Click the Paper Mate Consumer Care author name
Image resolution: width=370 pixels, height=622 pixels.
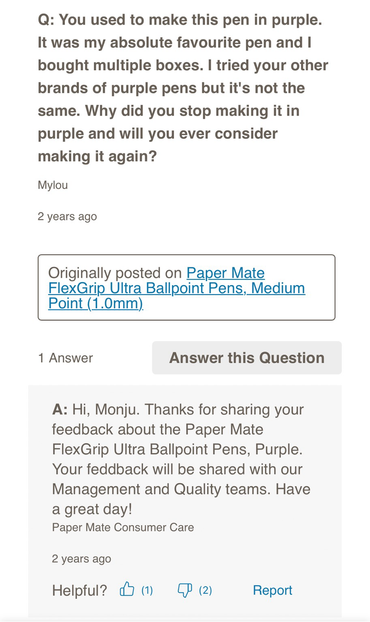pos(123,528)
